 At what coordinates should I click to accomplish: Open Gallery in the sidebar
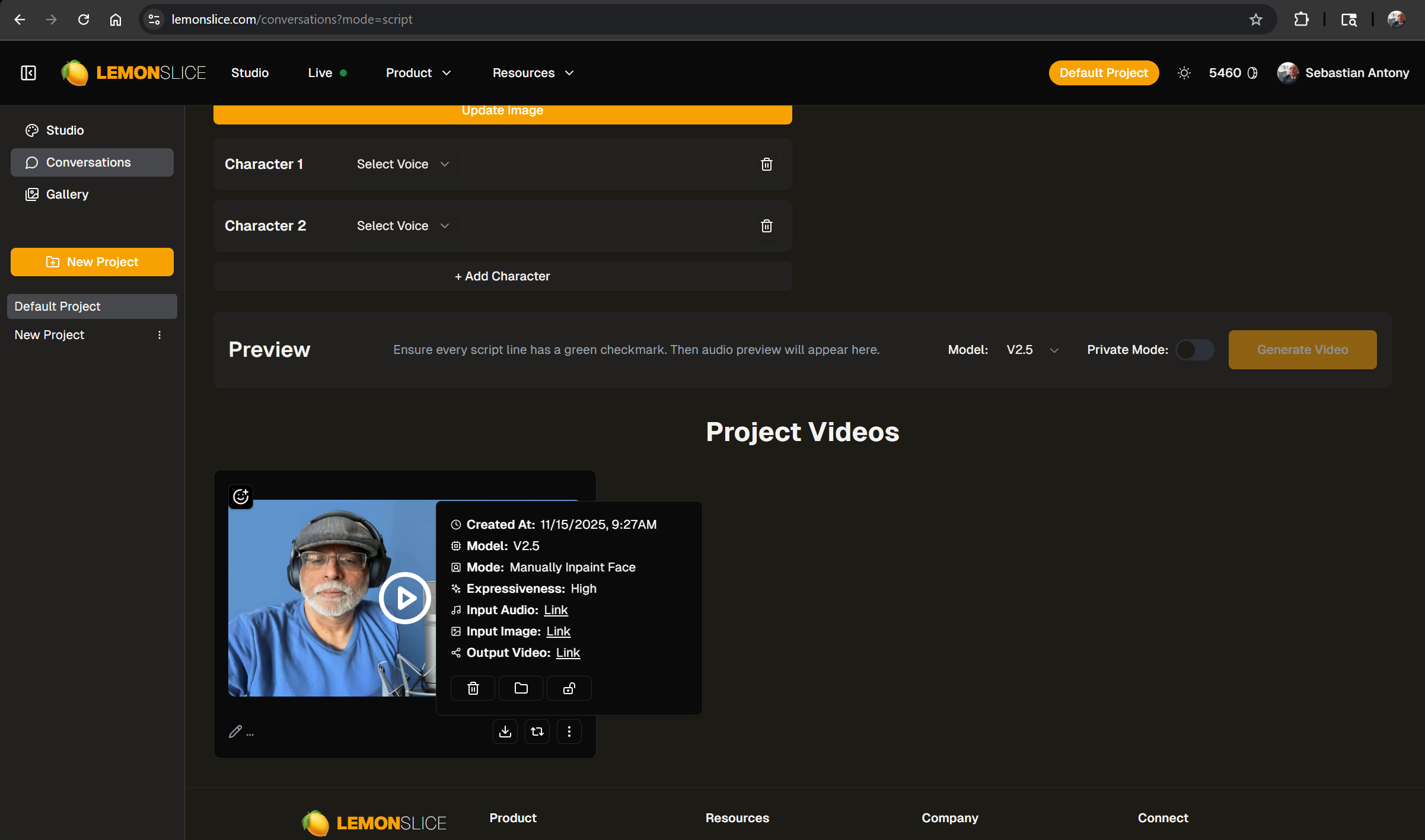tap(67, 194)
